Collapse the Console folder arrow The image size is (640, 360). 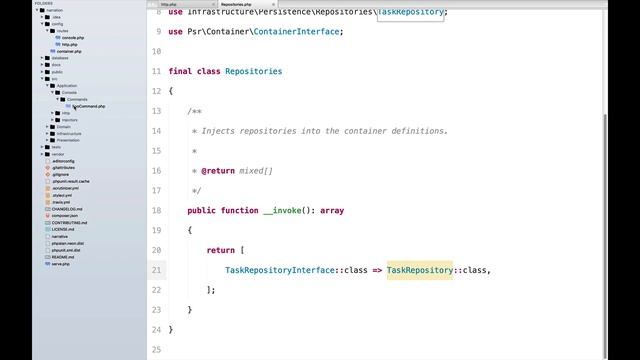click(x=52, y=93)
